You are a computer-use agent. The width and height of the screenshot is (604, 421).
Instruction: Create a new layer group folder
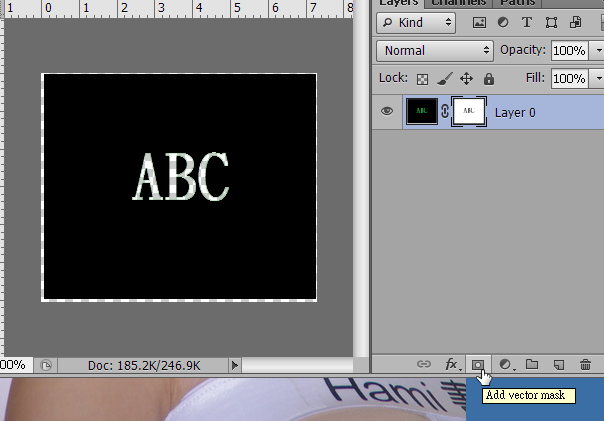pyautogui.click(x=532, y=365)
